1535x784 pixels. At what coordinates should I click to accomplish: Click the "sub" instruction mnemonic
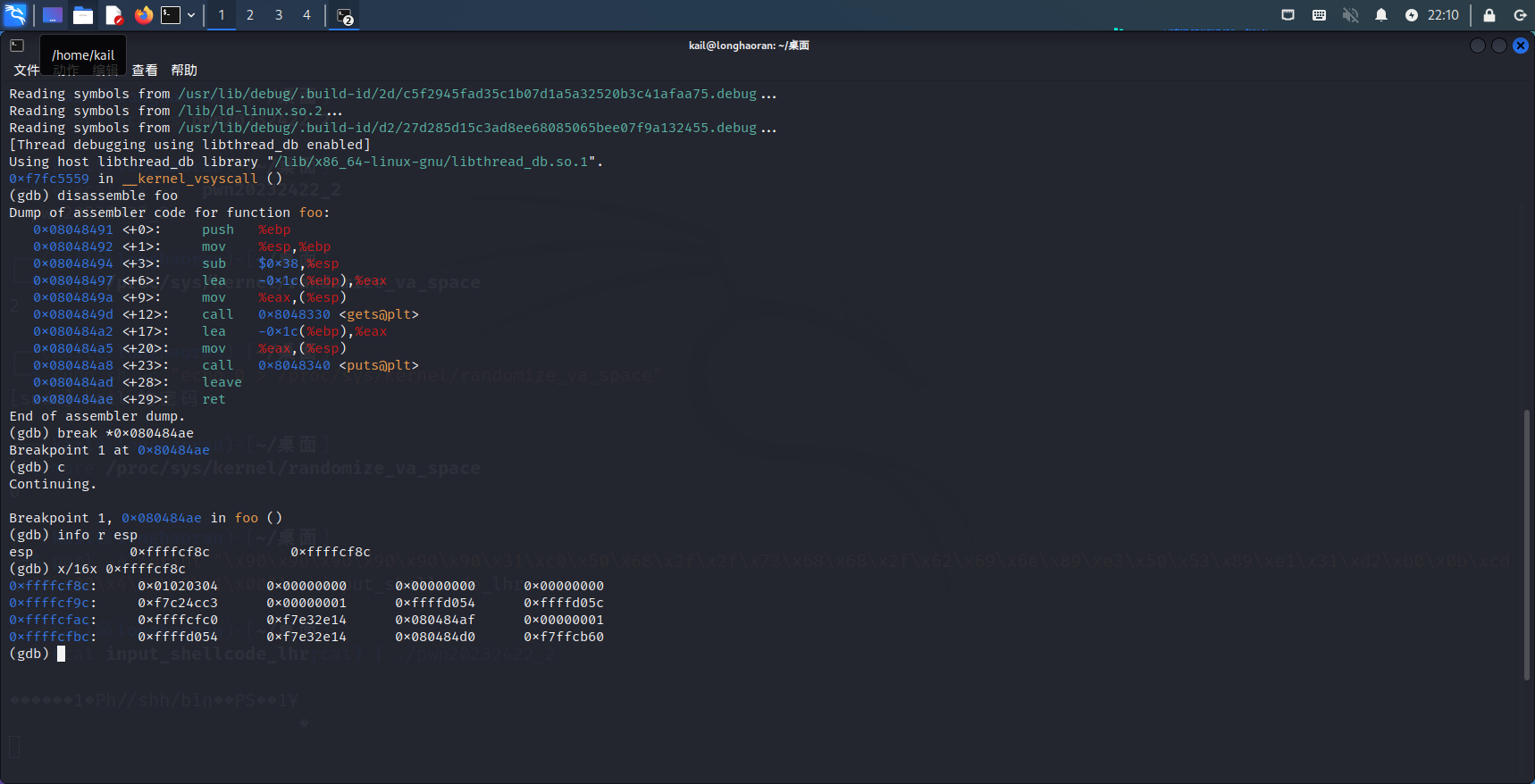[x=214, y=263]
